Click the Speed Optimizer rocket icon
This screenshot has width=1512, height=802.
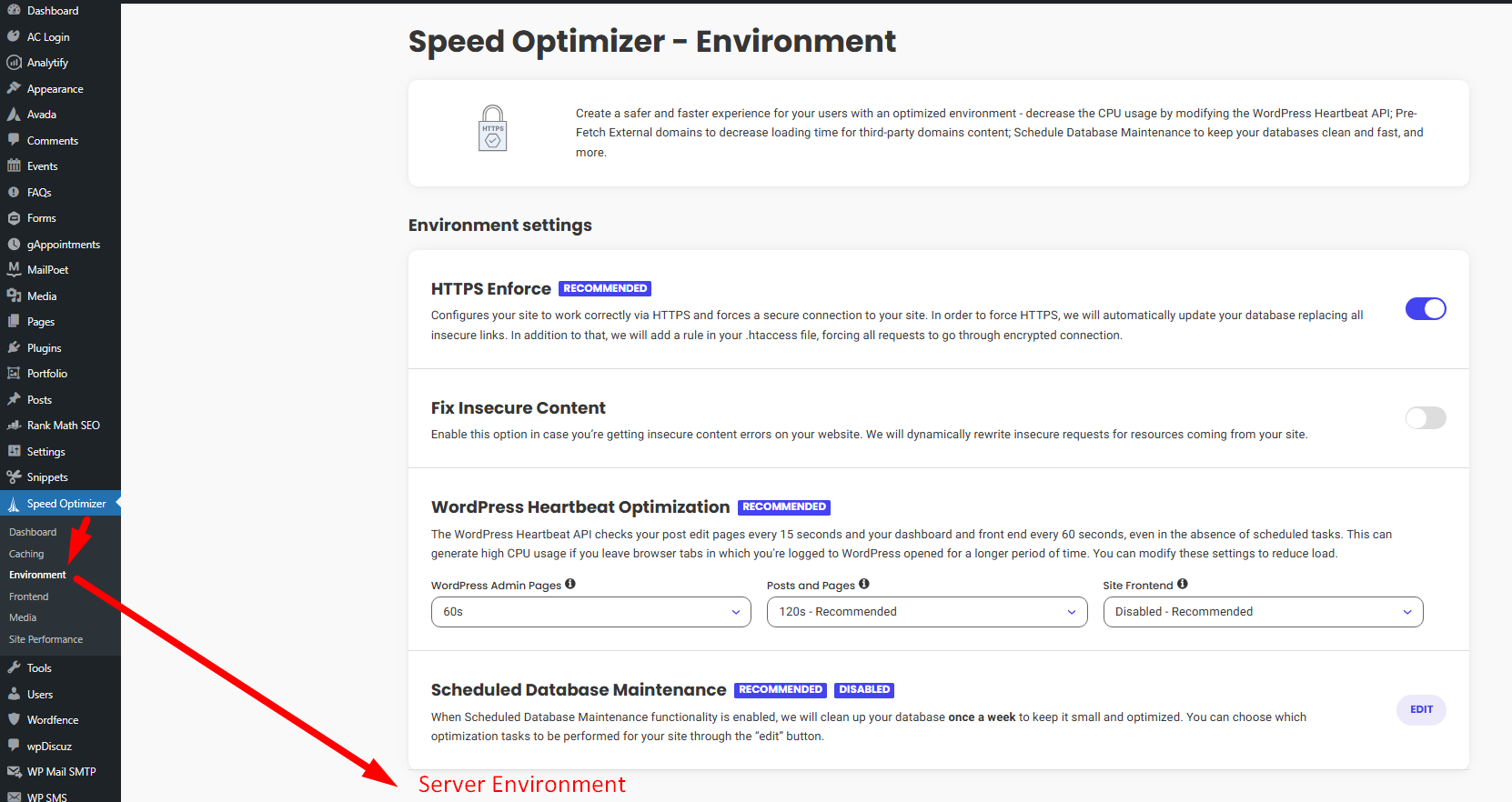point(14,504)
